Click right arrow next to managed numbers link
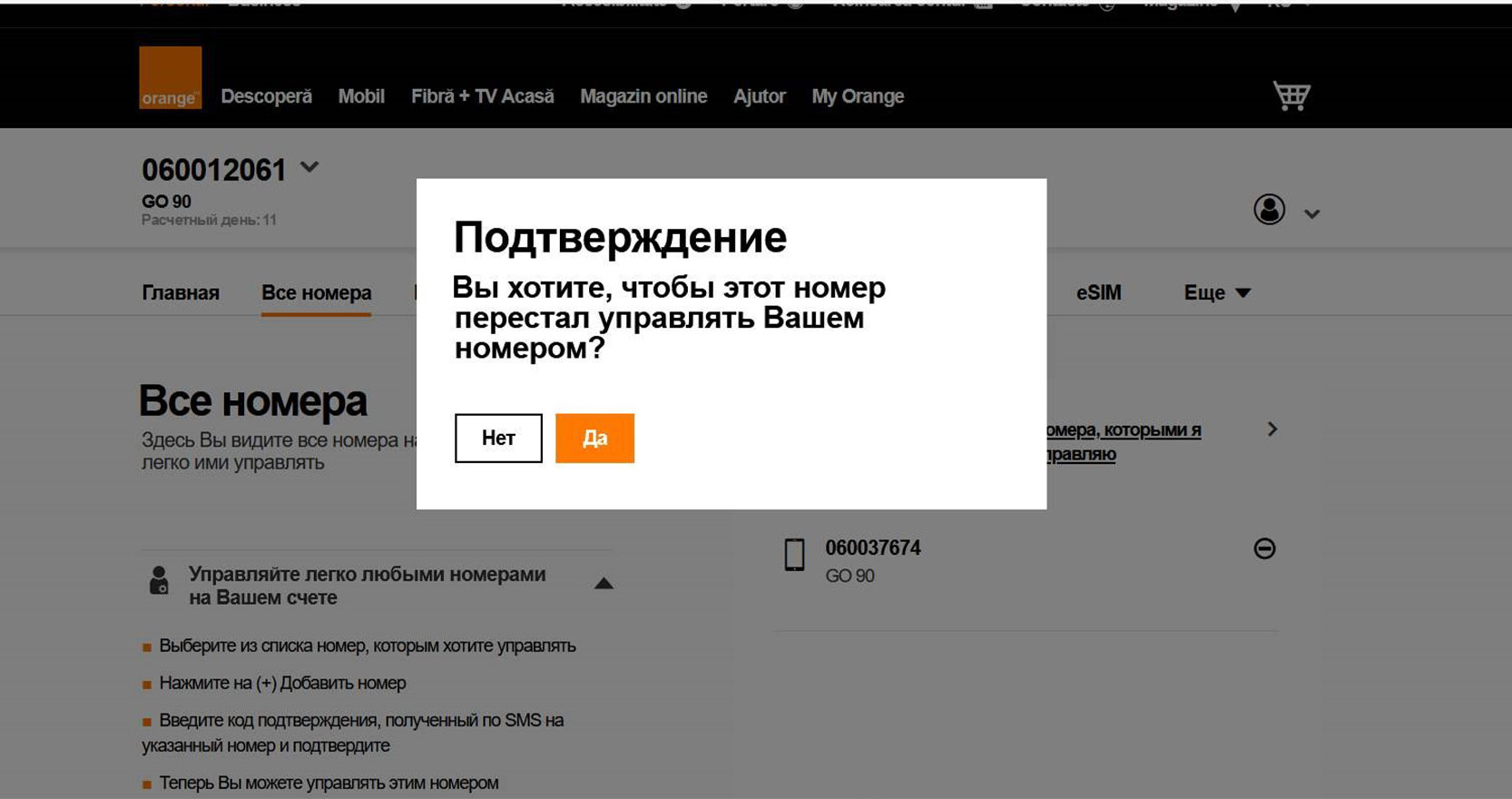1512x799 pixels. pos(1271,429)
